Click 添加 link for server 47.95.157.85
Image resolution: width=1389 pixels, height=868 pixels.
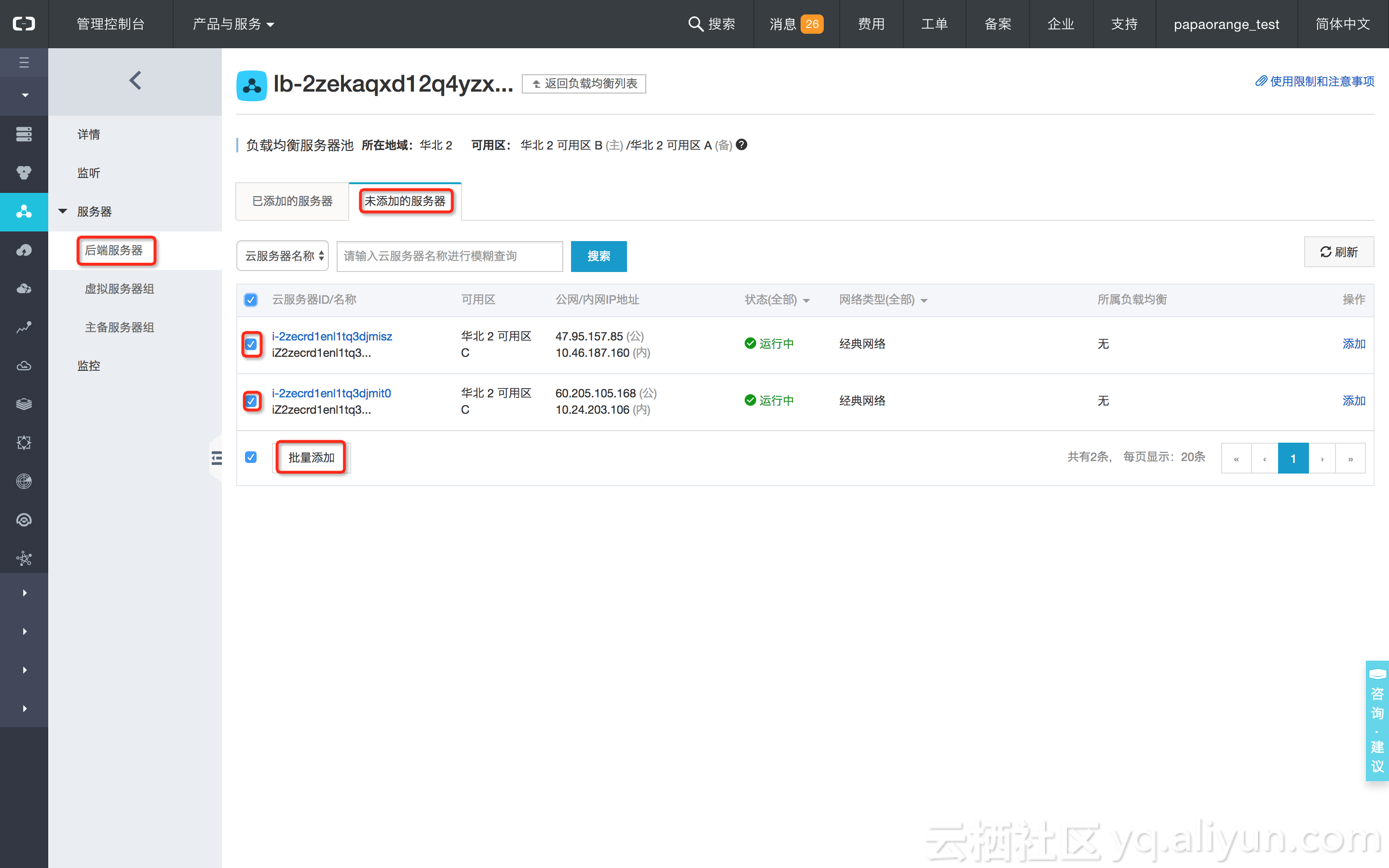pyautogui.click(x=1353, y=344)
